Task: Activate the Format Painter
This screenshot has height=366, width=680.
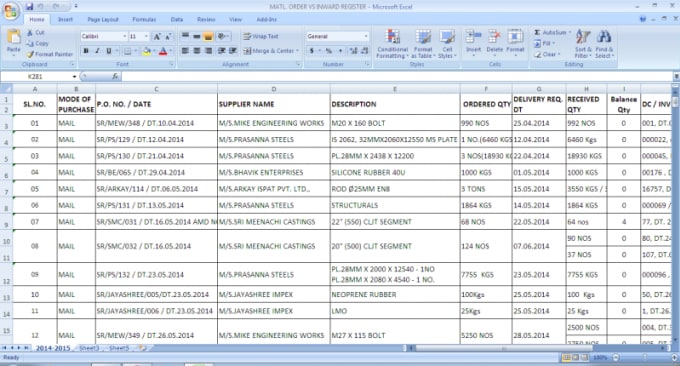Action: 49,54
